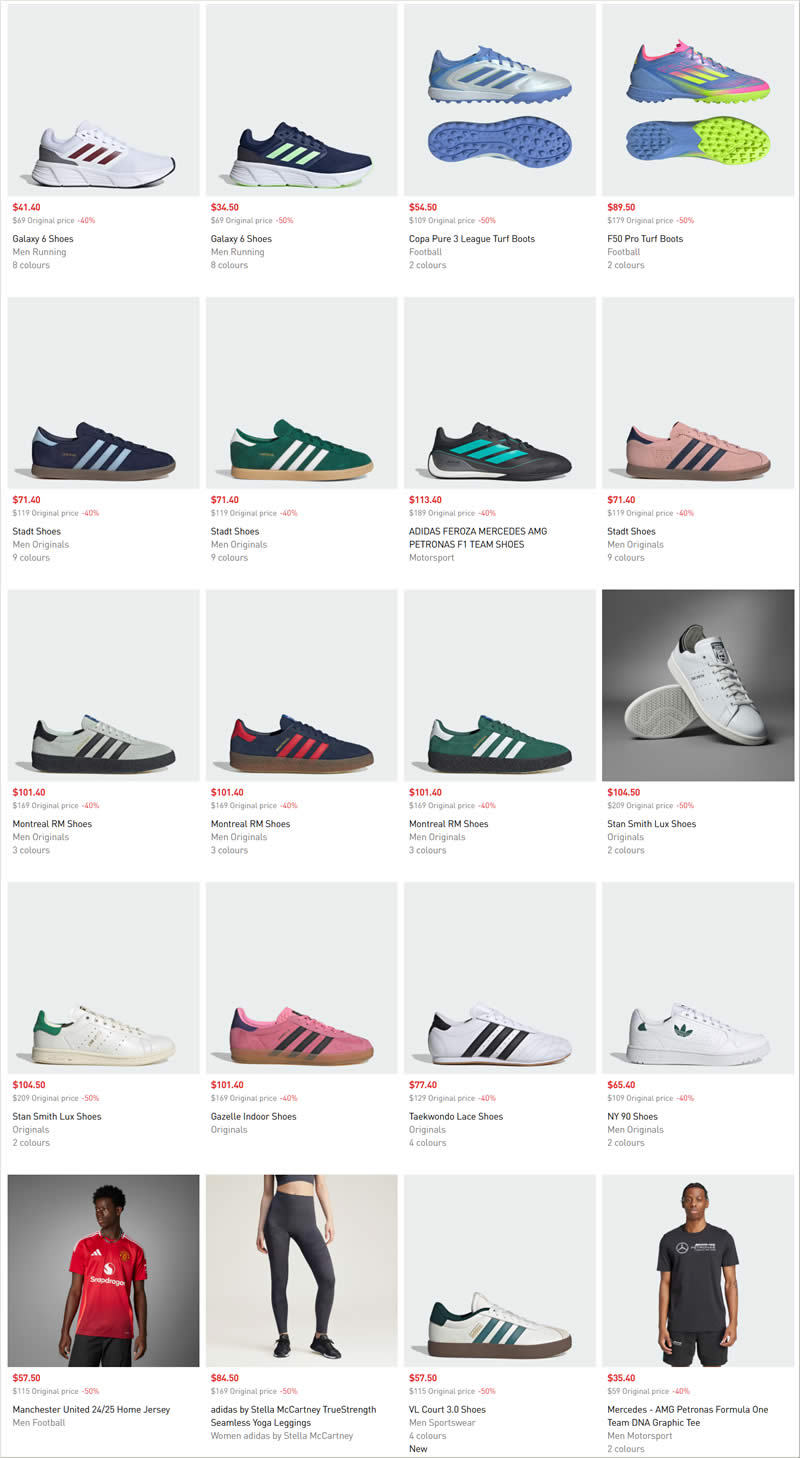Open the pink F50 Pro Turf Boots thumbnail

coord(697,100)
